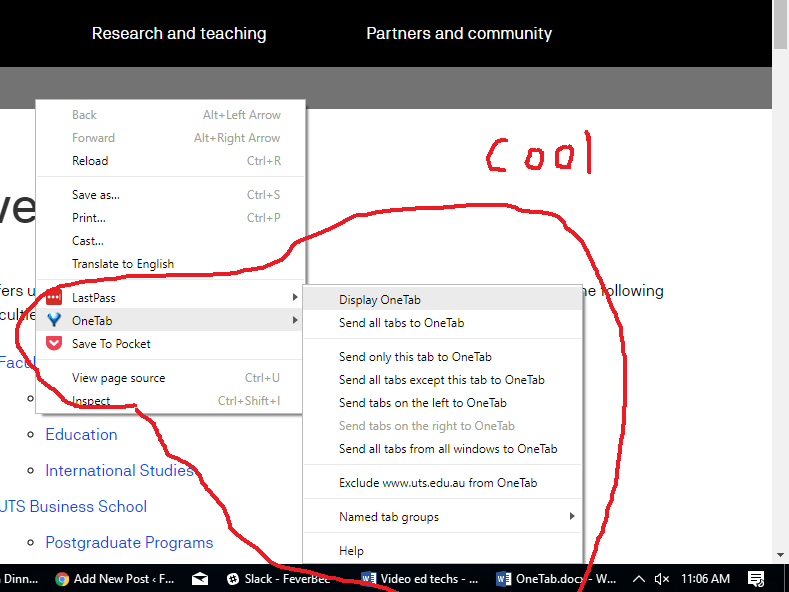This screenshot has height=592, width=789.
Task: Choose Translate to English
Action: point(171,264)
